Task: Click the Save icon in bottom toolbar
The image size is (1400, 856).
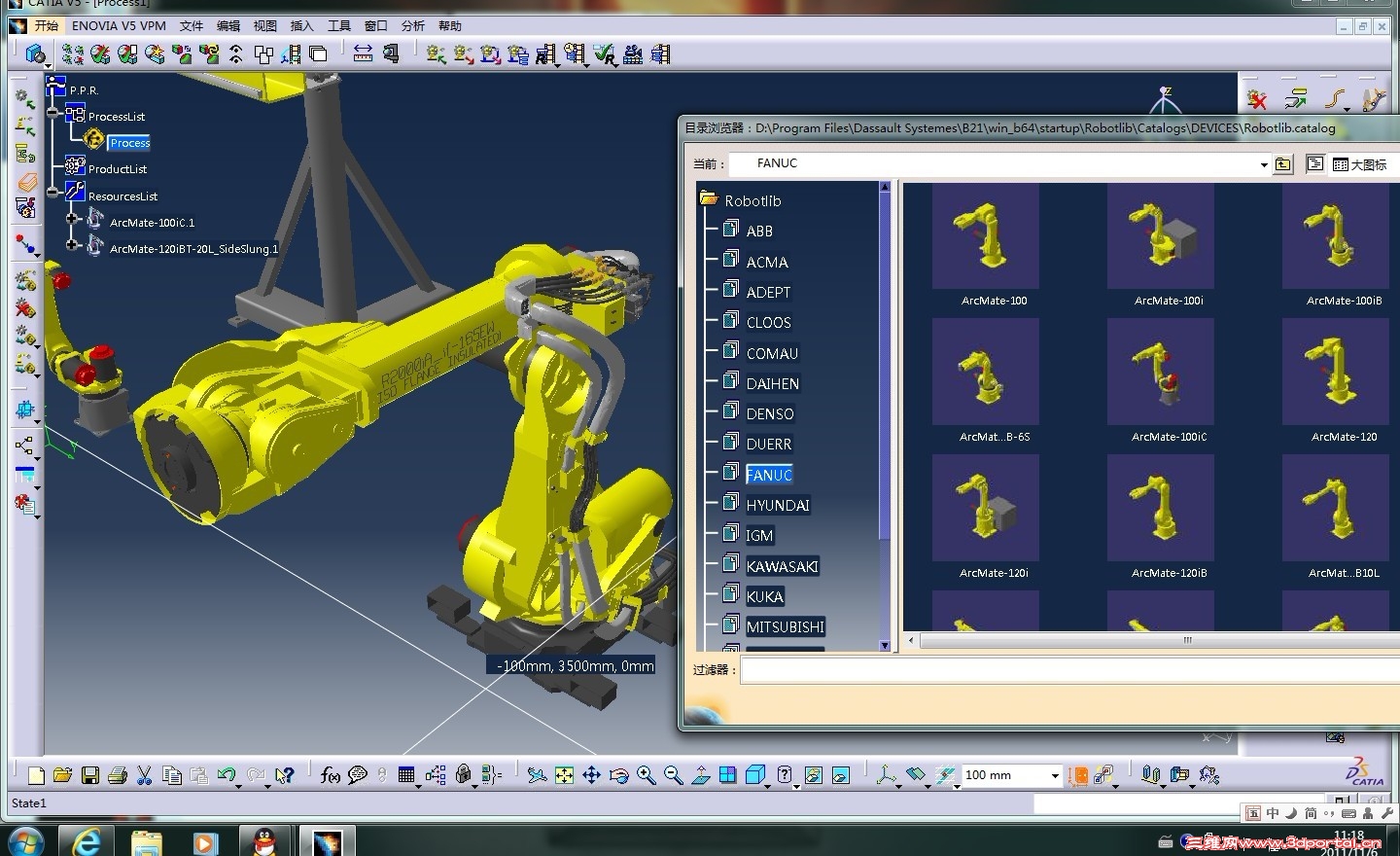Action: click(x=90, y=775)
